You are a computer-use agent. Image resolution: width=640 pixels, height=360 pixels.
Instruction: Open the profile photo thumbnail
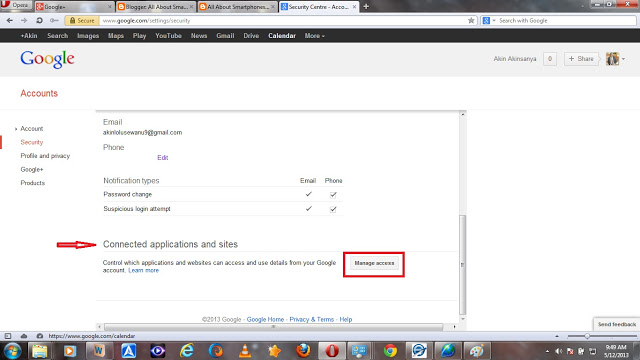tap(612, 59)
